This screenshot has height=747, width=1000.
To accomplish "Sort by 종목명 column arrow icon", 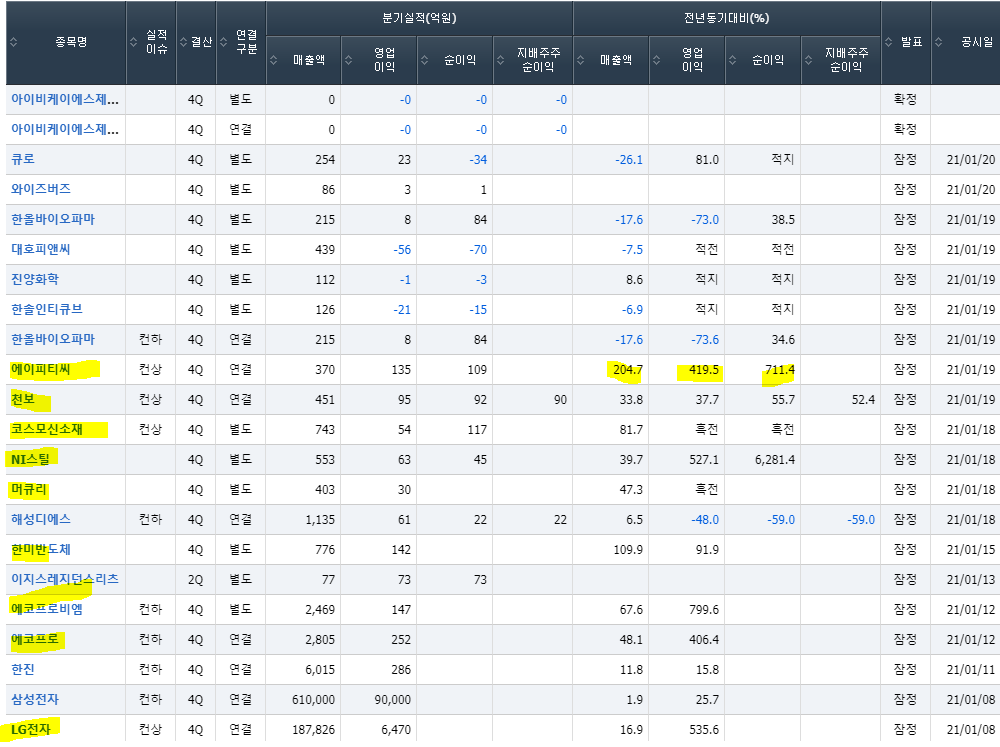I will 13,42.
